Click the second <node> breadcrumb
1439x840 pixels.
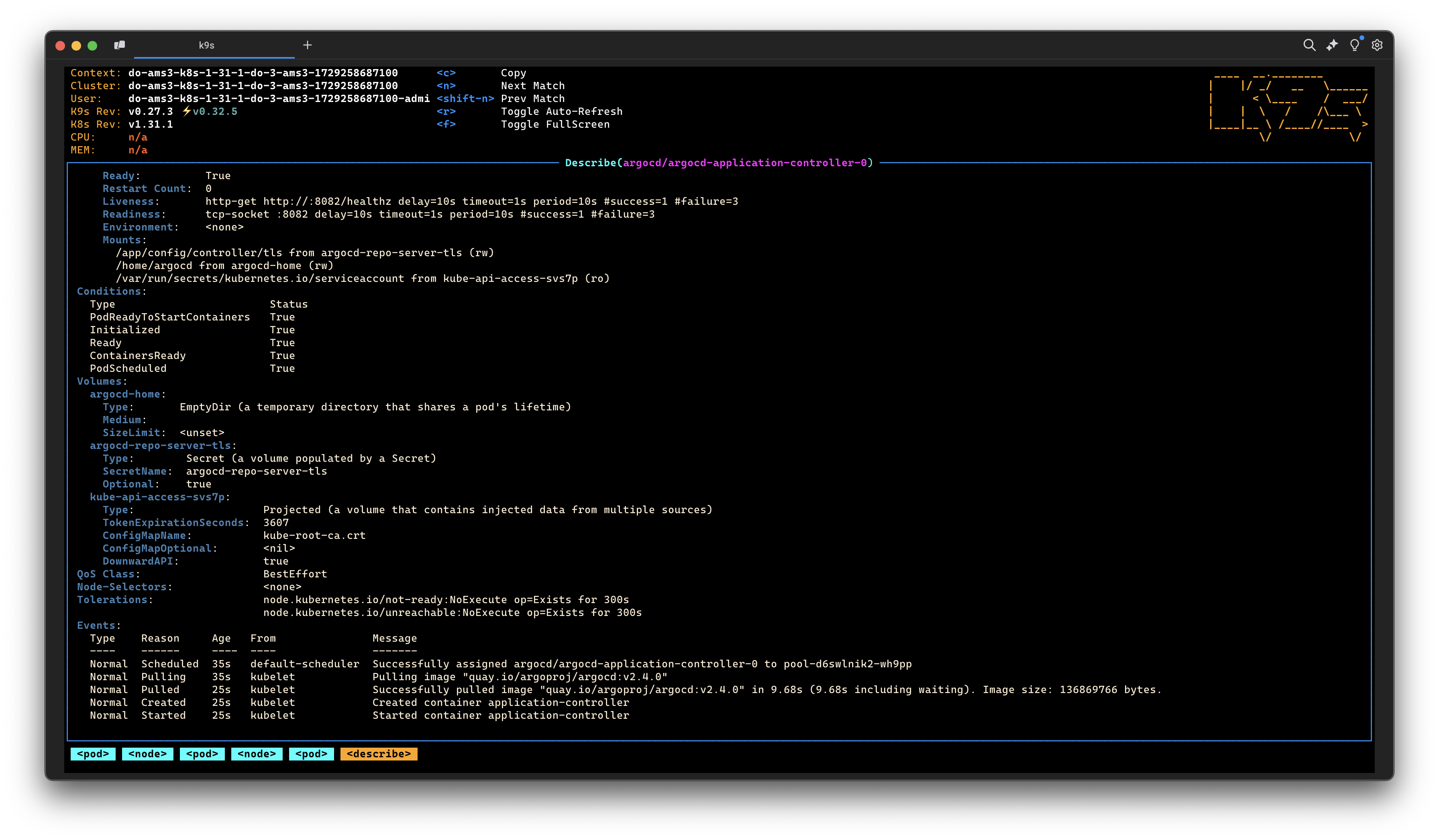click(257, 754)
